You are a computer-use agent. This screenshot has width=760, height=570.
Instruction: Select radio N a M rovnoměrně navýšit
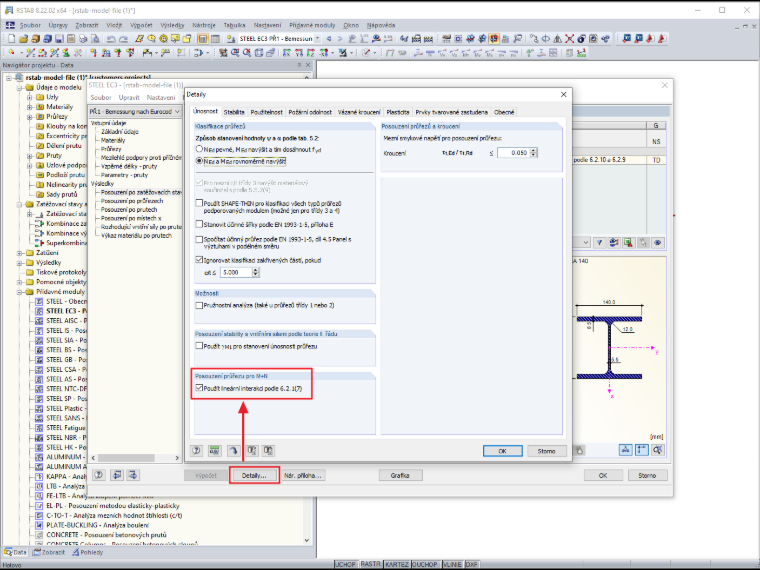(x=199, y=161)
